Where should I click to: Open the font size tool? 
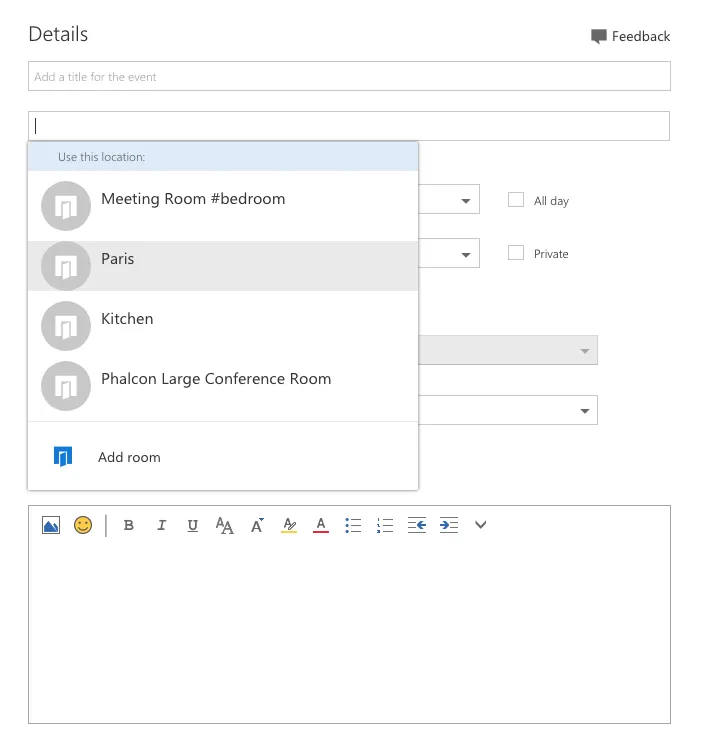click(x=224, y=525)
